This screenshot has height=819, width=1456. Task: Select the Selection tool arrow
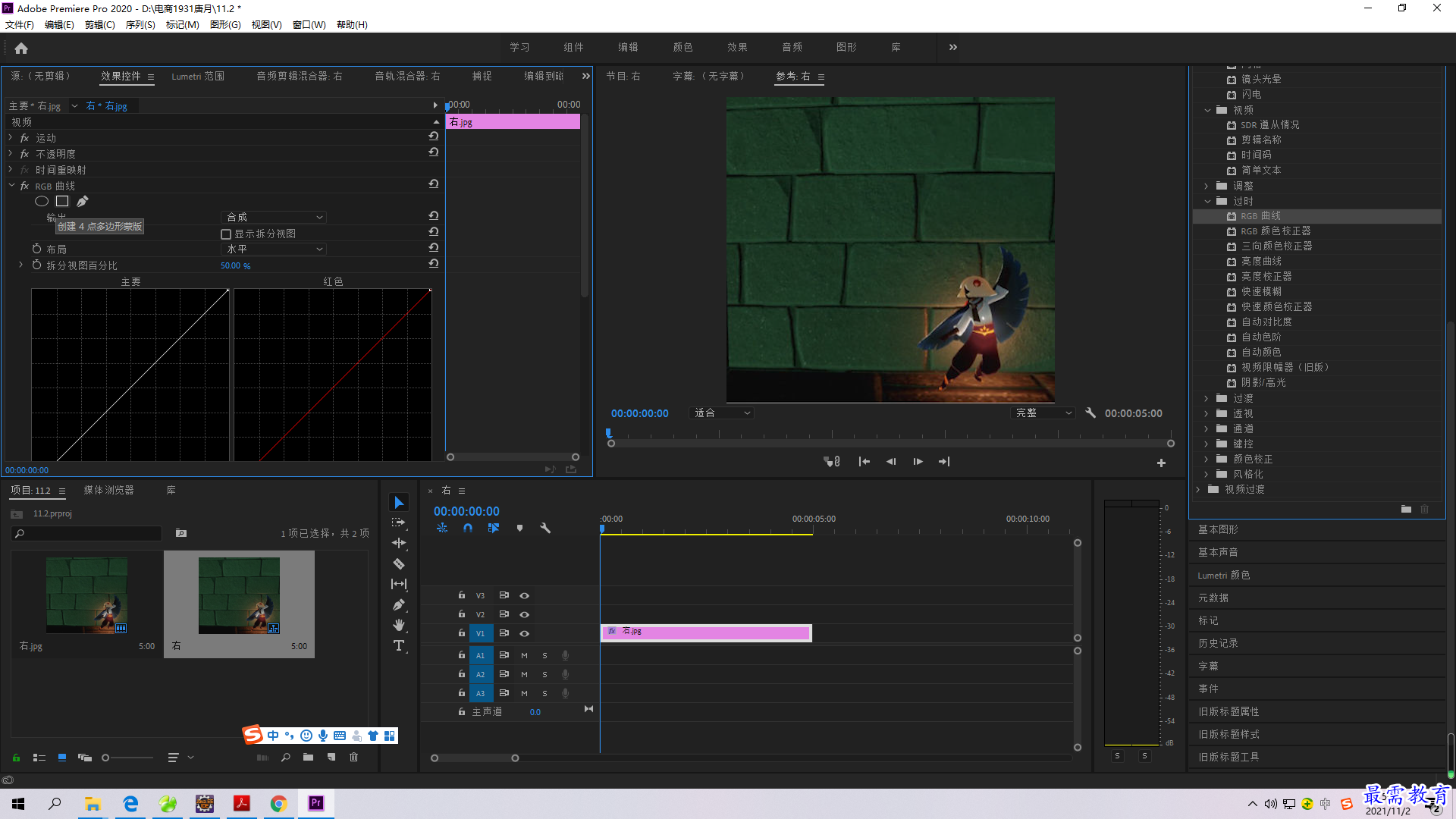[399, 503]
